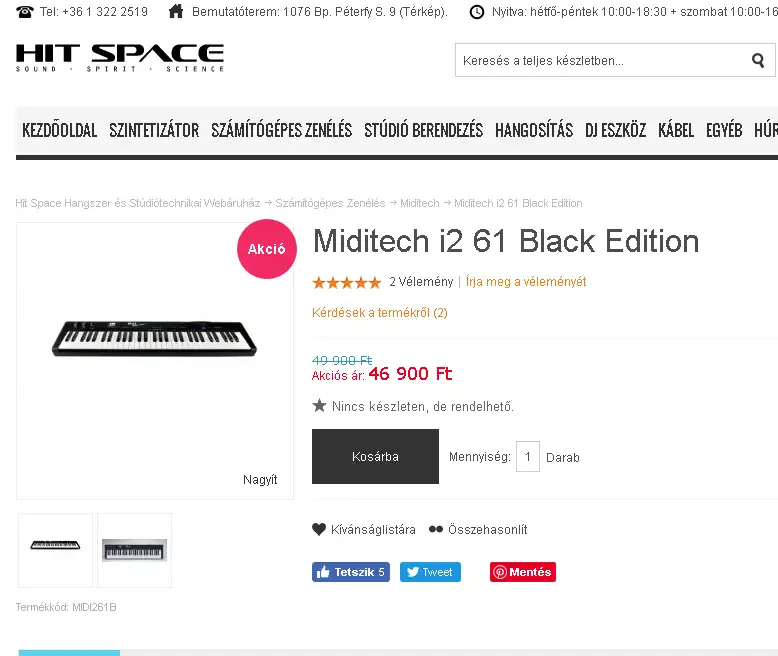Open Kérdések a termékről link
This screenshot has width=778, height=656.
380,312
